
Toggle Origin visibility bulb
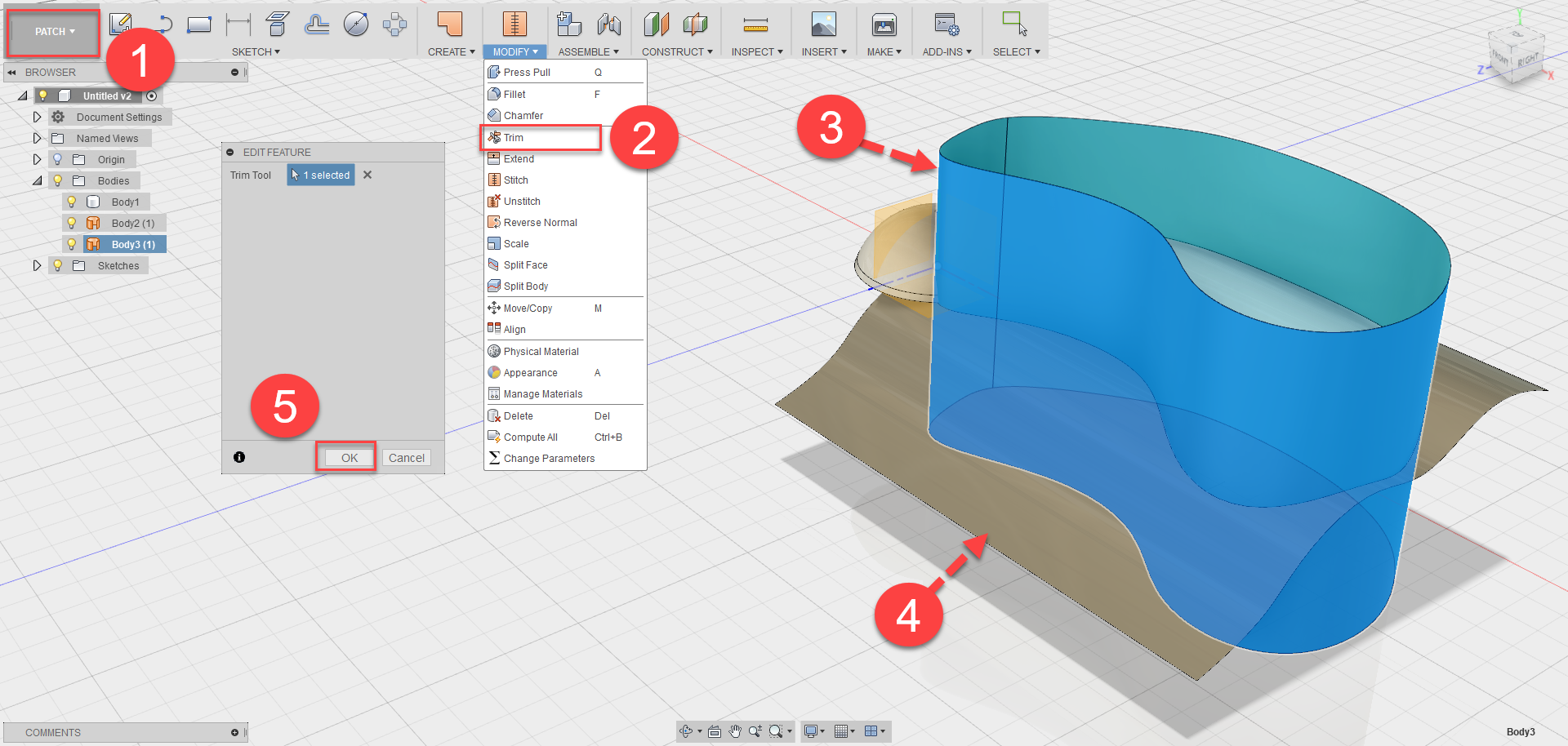pyautogui.click(x=56, y=158)
